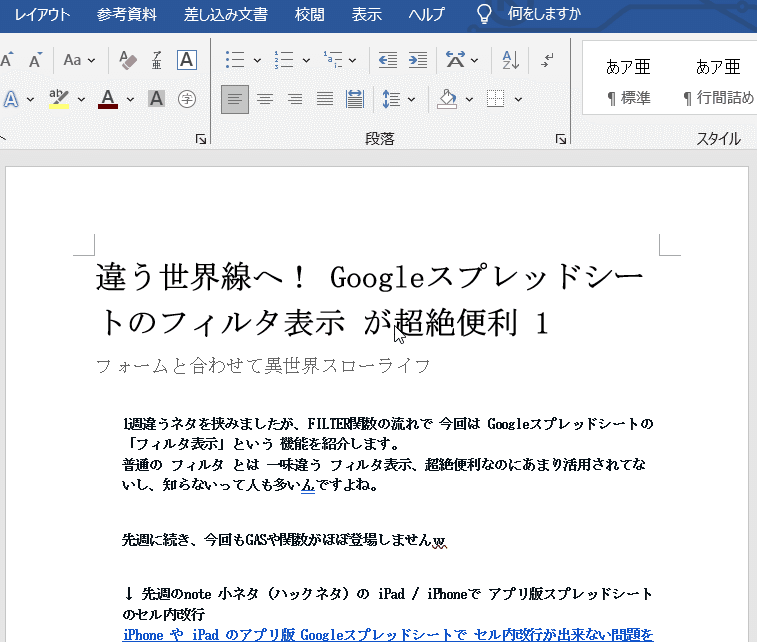Click the Text Effects A icon

tap(11, 99)
